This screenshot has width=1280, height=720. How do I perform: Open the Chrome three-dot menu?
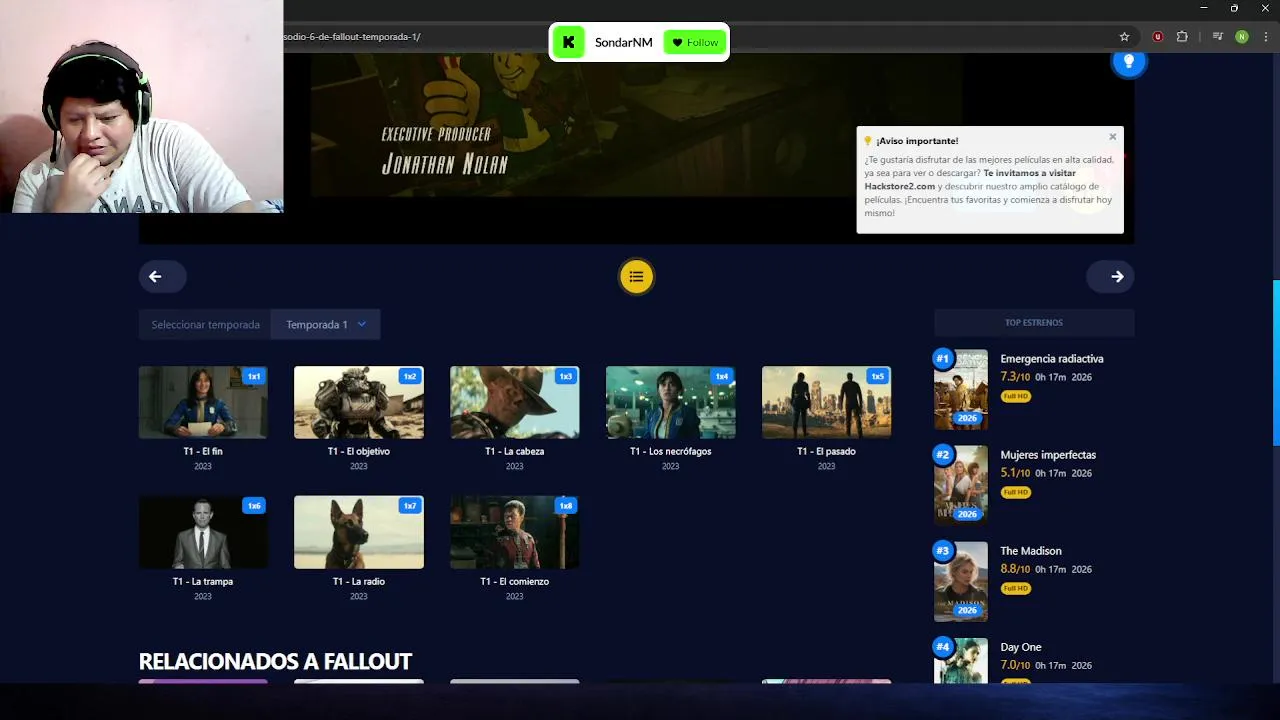click(x=1265, y=37)
